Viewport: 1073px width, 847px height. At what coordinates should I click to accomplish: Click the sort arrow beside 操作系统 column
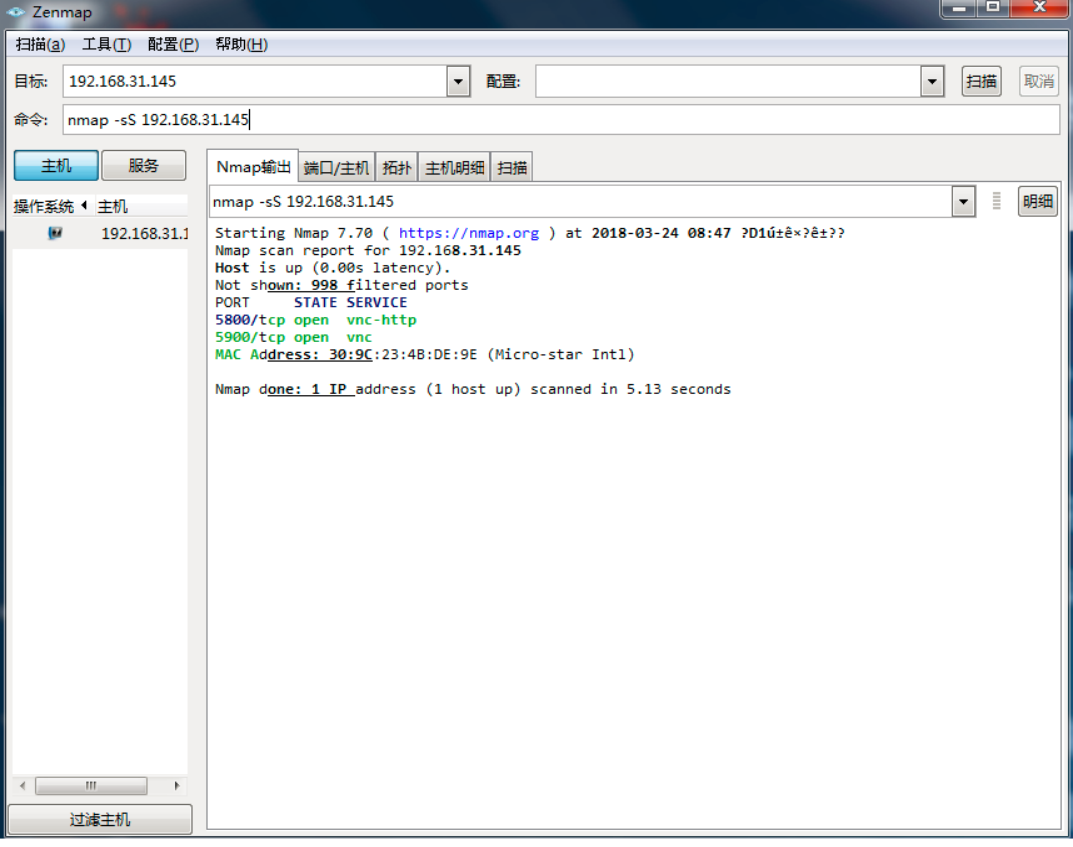point(84,205)
